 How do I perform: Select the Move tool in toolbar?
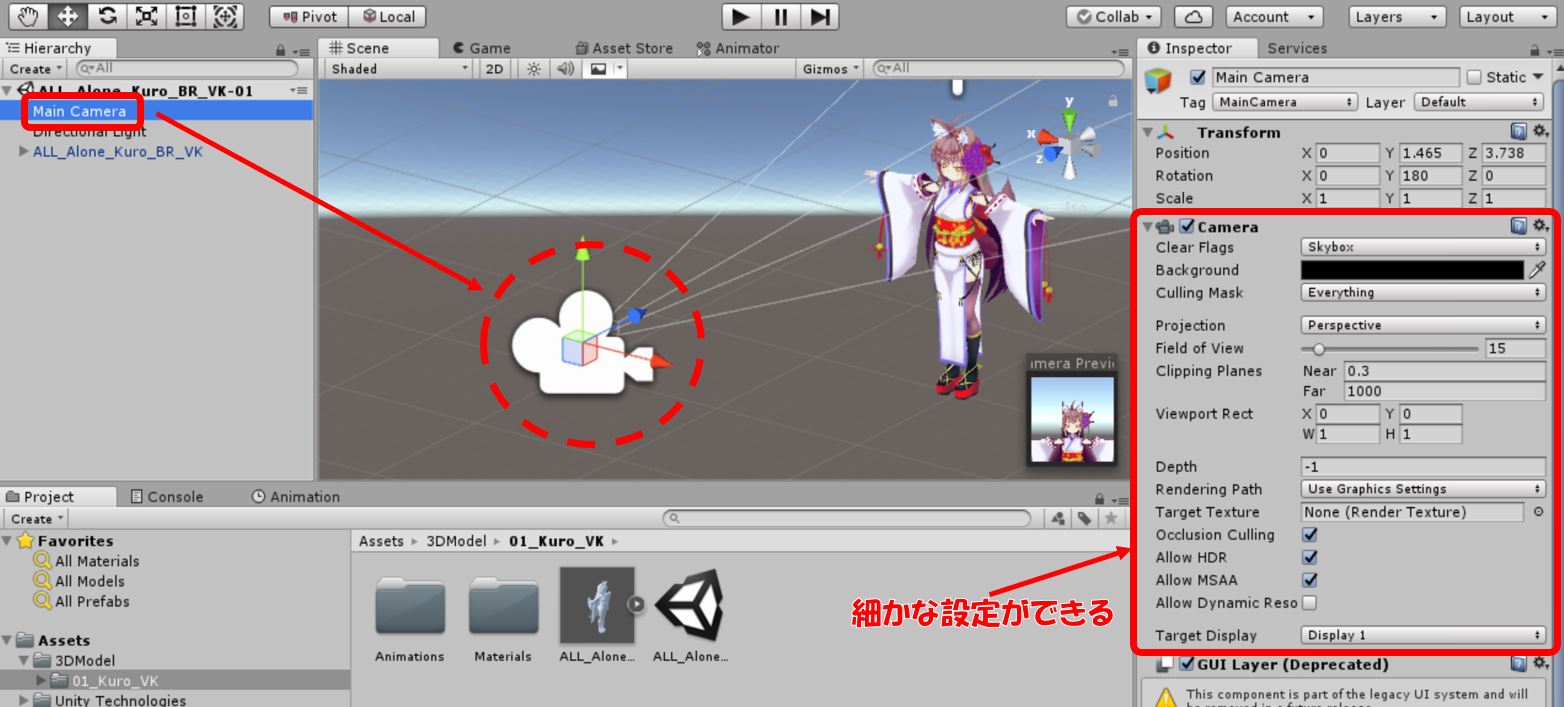pyautogui.click(x=67, y=16)
